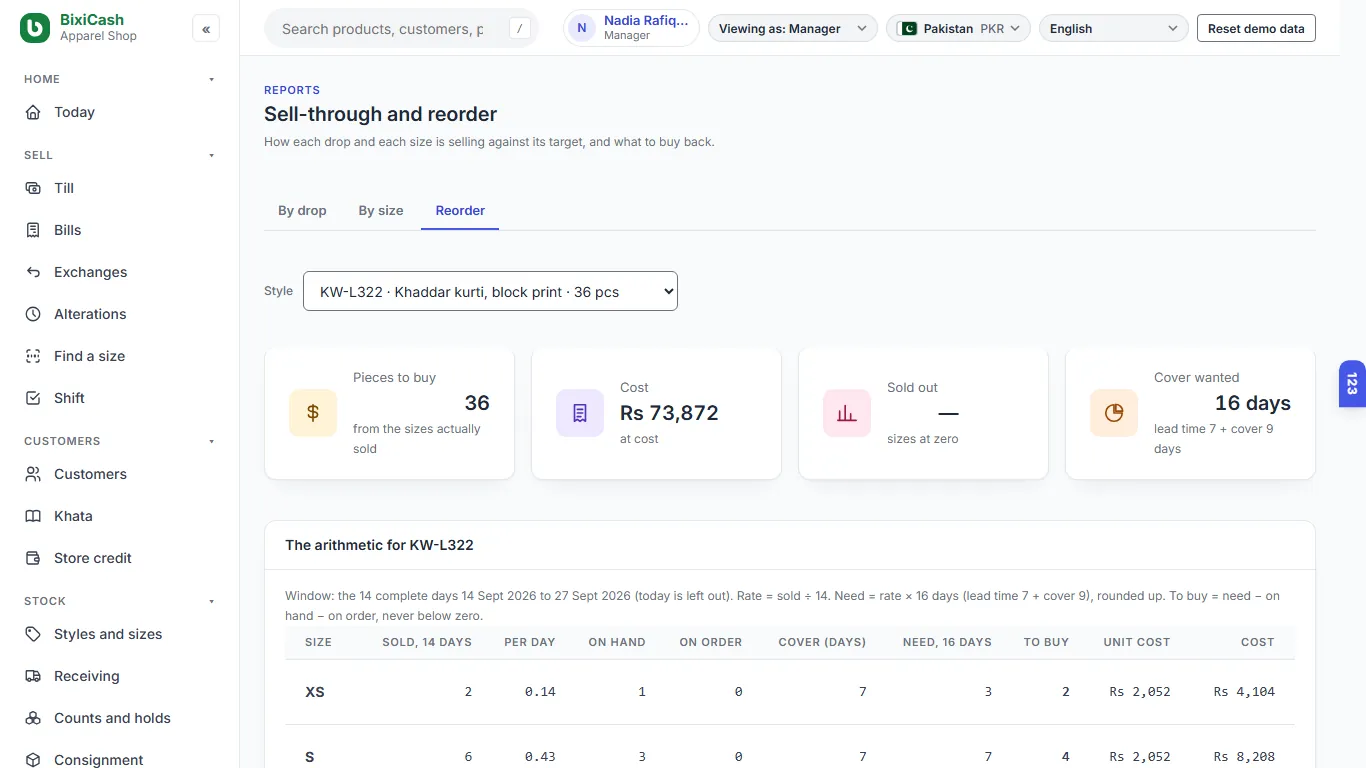Open the Style selector KW-L322 dropdown

point(490,291)
